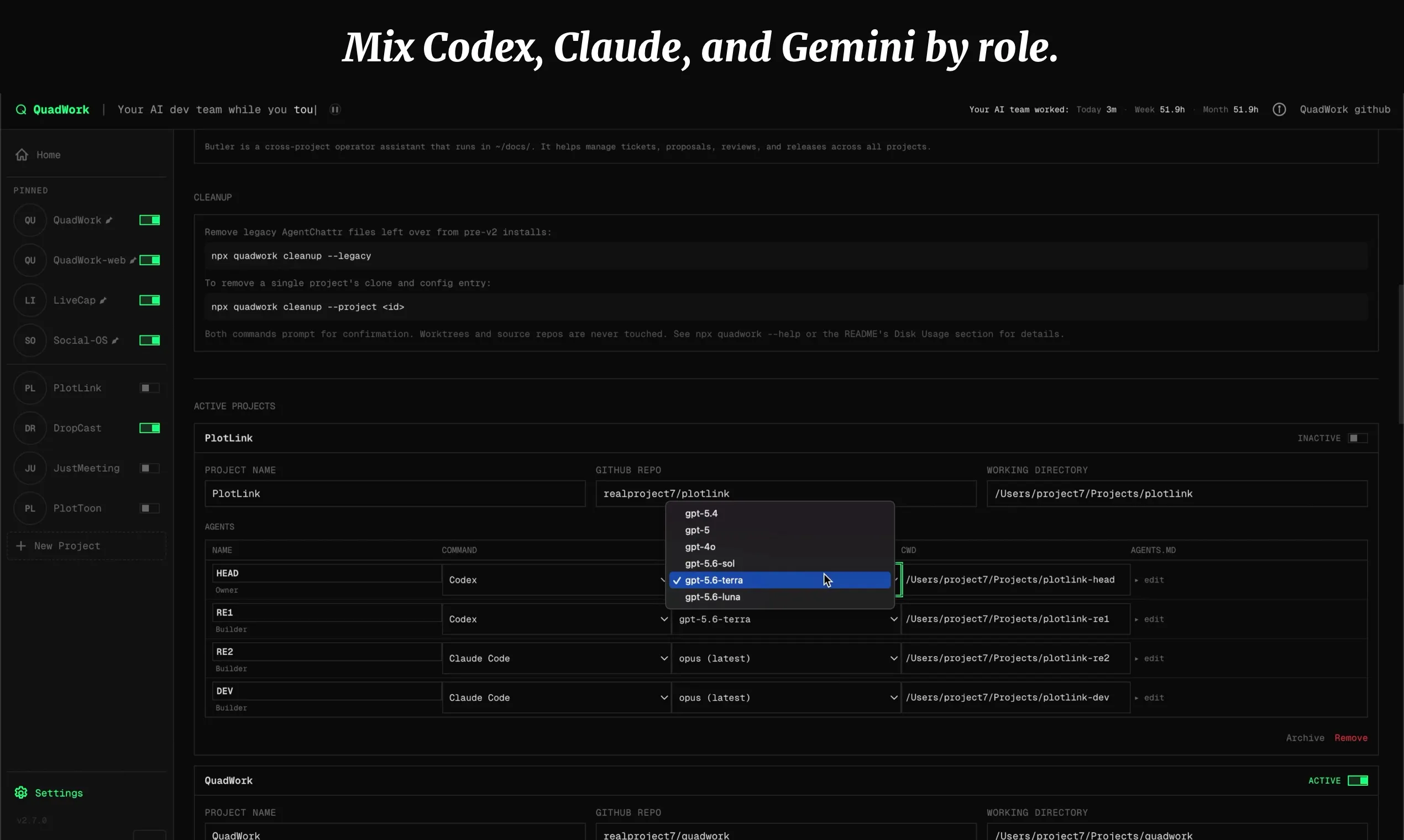Choose gpt-5.6-terra checked option

click(x=779, y=580)
